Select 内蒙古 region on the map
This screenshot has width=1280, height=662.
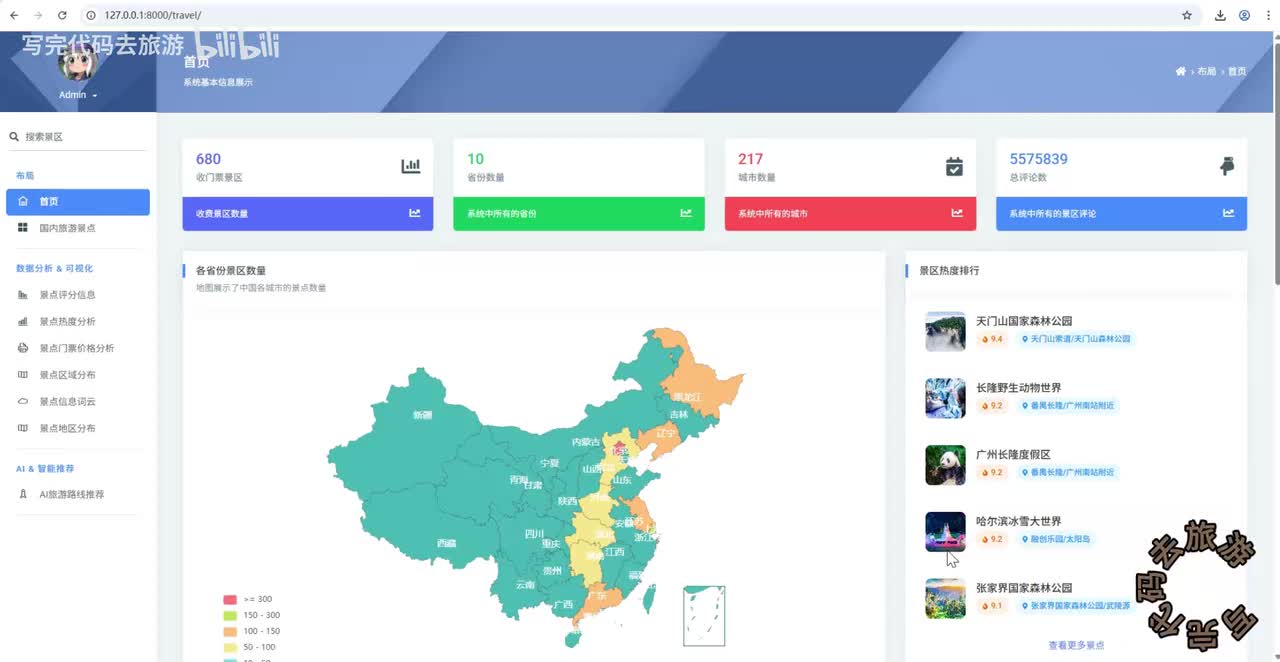586,442
